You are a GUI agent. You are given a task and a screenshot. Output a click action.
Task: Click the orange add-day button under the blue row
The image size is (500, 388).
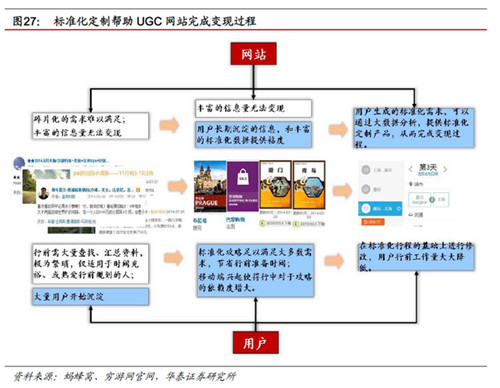373,222
